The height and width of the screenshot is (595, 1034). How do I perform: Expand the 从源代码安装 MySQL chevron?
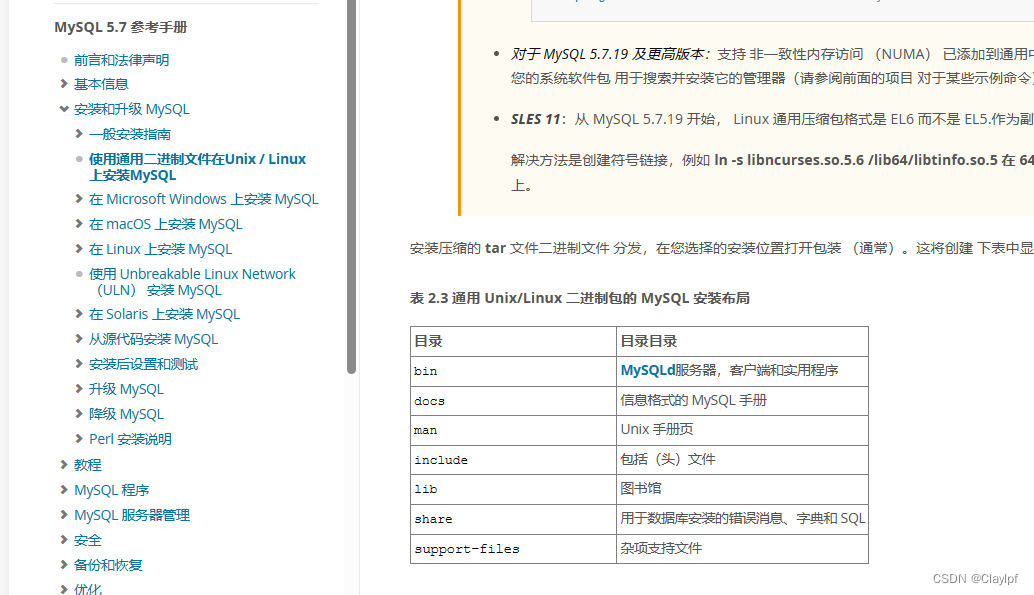click(x=79, y=339)
